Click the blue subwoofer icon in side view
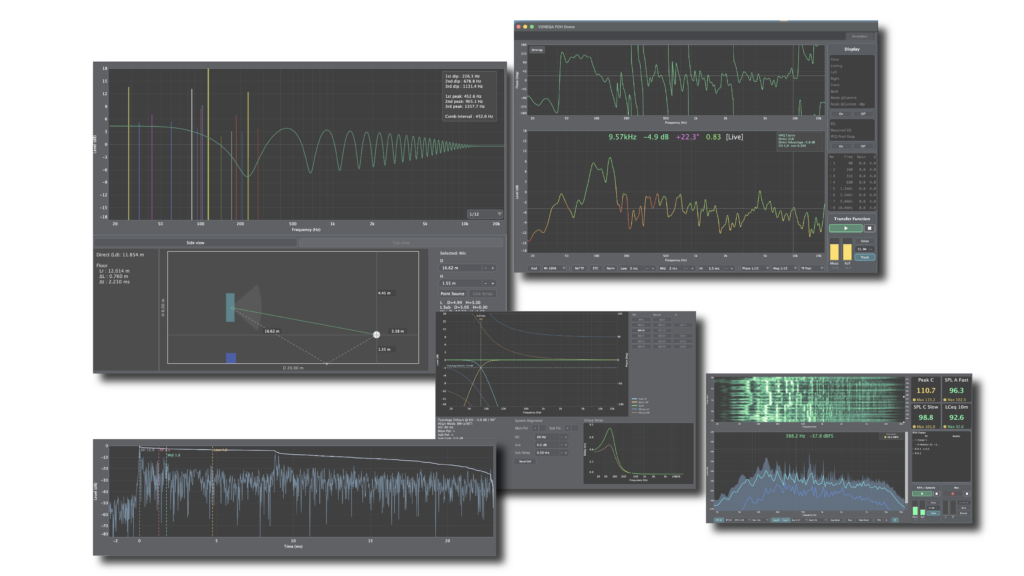Screen dimensions: 1024x576 (x=231, y=357)
